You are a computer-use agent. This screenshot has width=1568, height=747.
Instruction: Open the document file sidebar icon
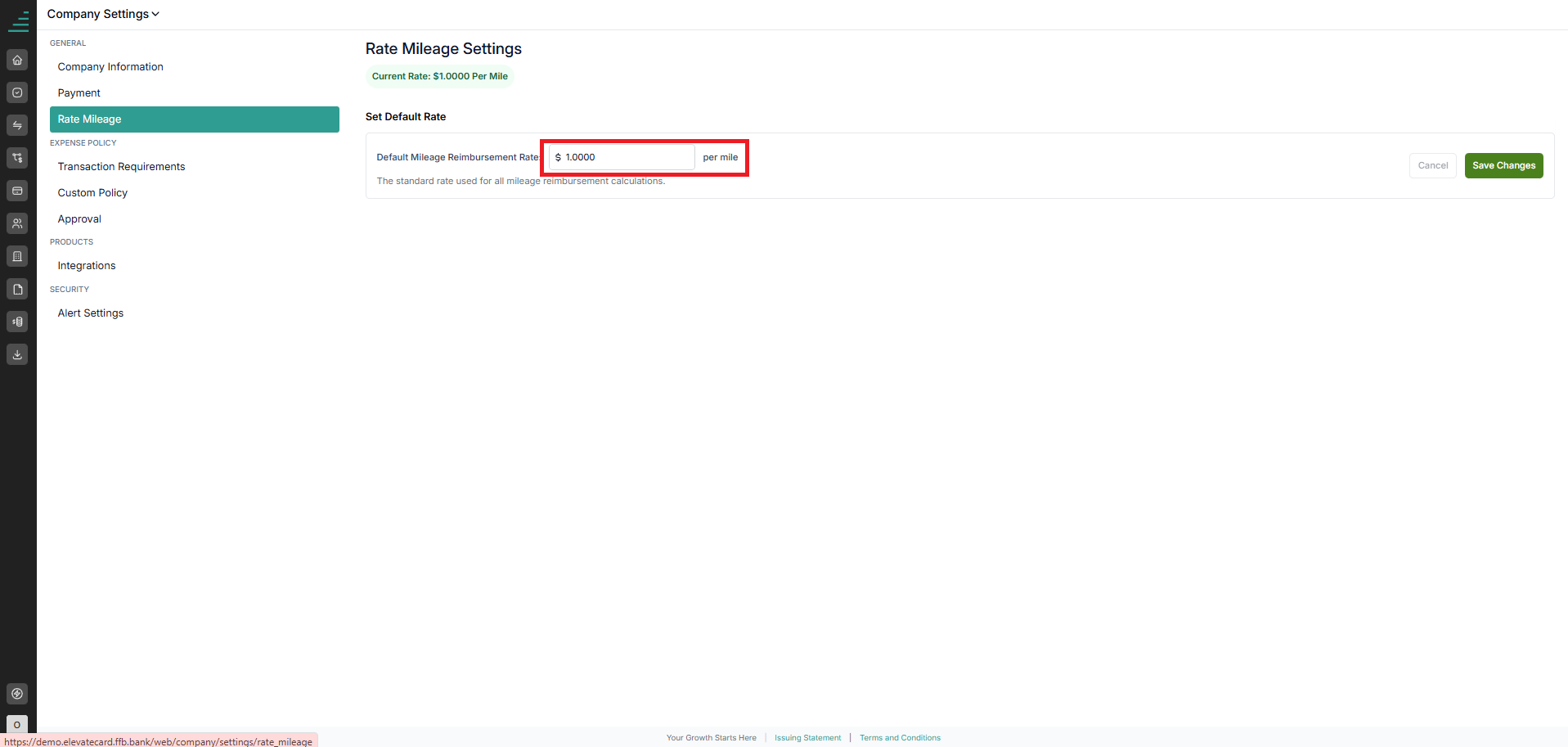17,289
